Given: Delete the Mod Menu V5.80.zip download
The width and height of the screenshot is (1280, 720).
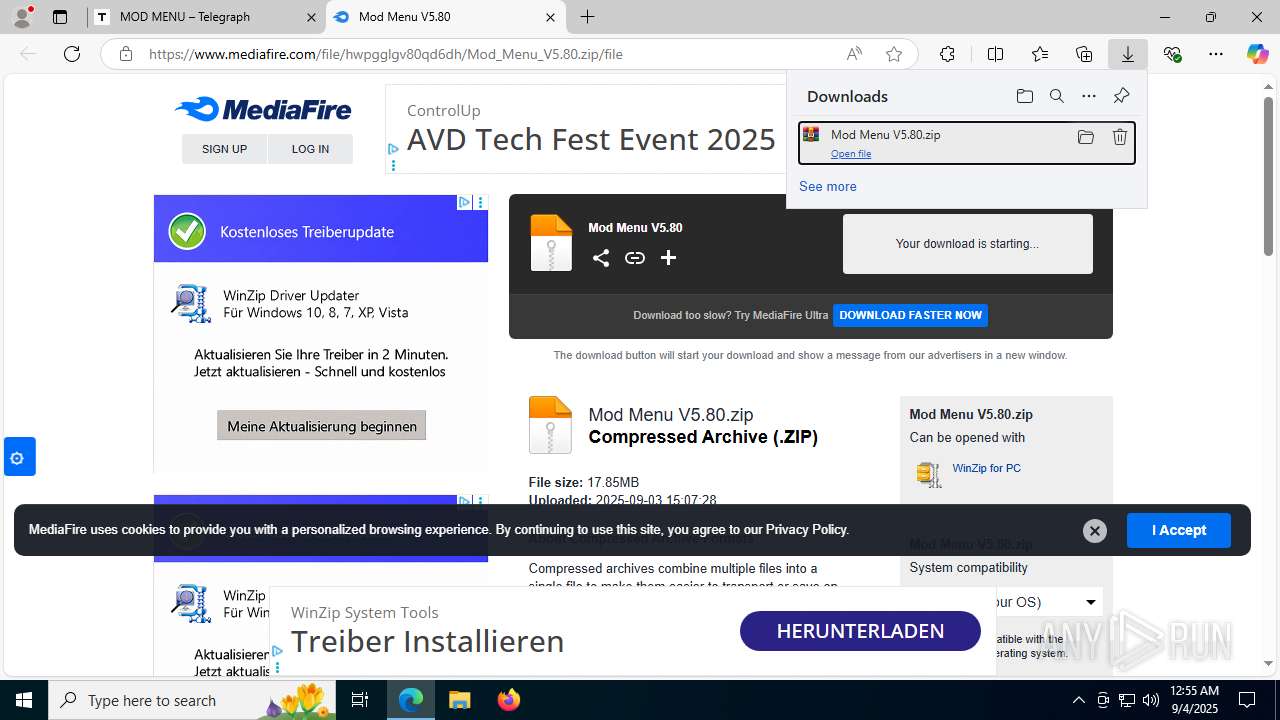Looking at the screenshot, I should click(1120, 137).
